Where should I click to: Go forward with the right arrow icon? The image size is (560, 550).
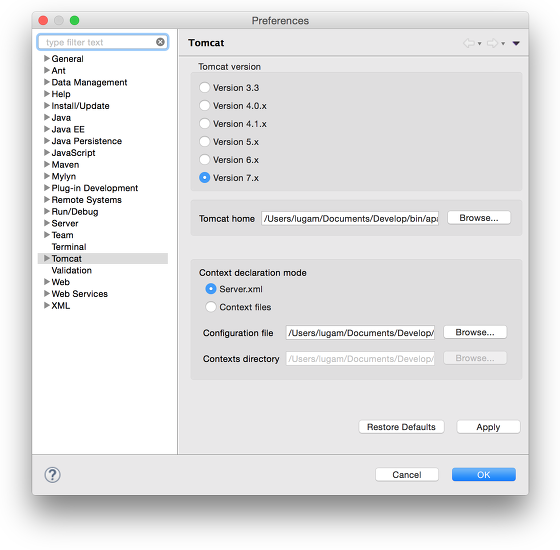[492, 43]
